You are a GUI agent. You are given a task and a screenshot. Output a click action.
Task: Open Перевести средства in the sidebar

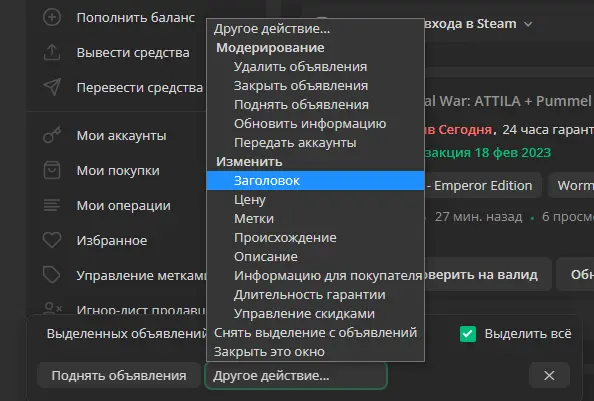click(x=140, y=87)
